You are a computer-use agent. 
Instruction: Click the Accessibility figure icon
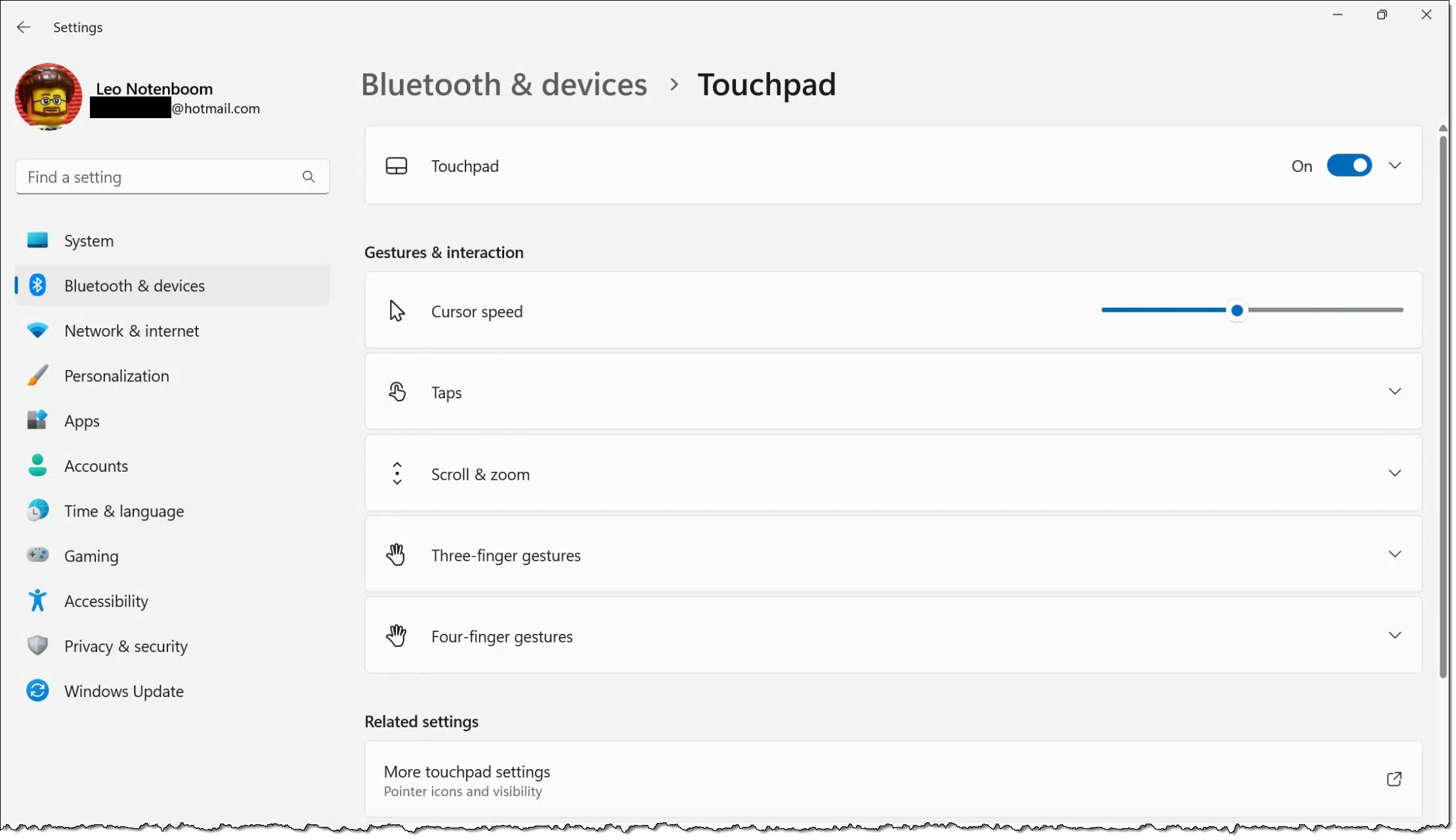click(37, 600)
